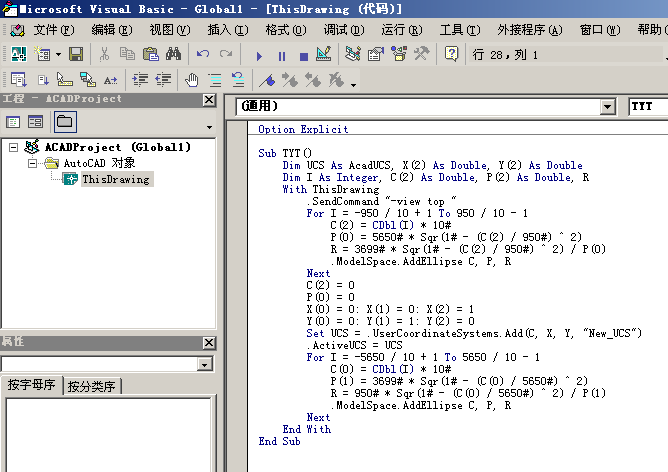The height and width of the screenshot is (472, 668).
Task: Open the properties object dropdown
Action: 205,364
